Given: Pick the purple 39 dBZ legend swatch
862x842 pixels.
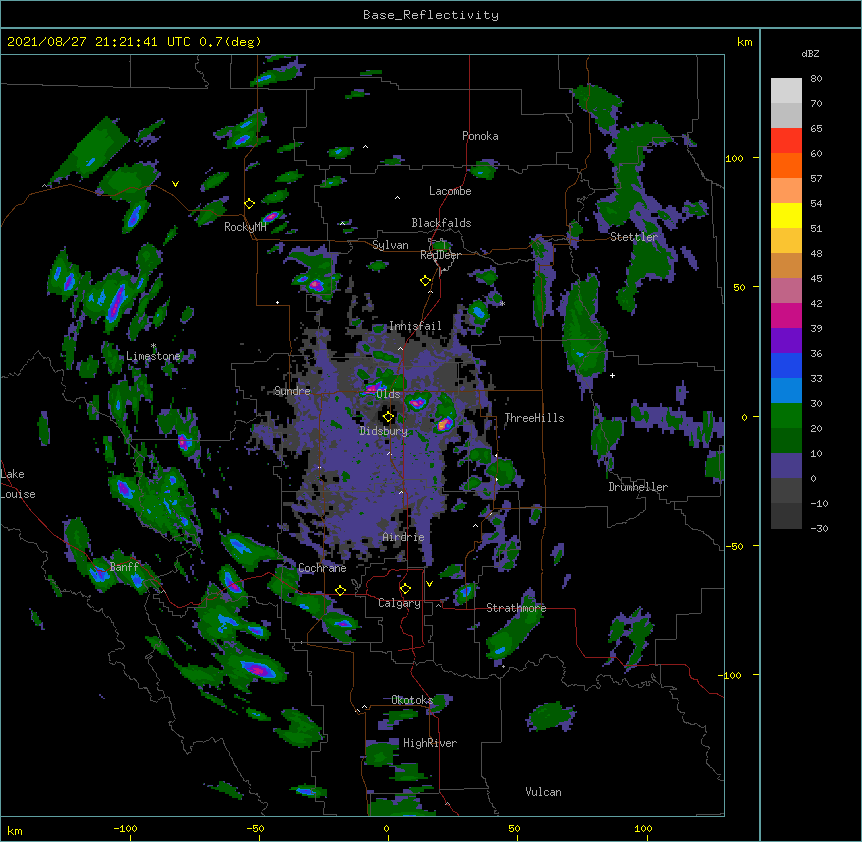Looking at the screenshot, I should click(786, 340).
